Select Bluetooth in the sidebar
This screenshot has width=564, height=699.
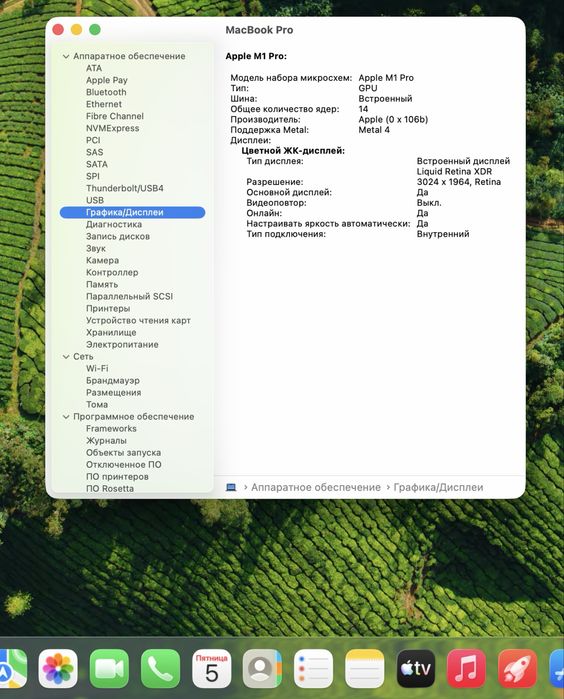point(106,92)
